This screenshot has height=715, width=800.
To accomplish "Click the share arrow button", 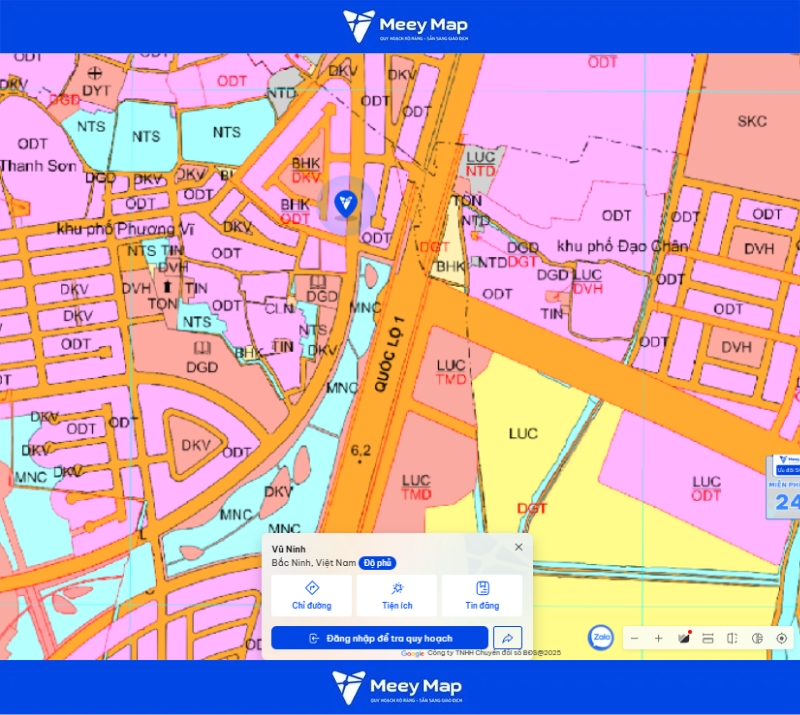I will pyautogui.click(x=508, y=638).
